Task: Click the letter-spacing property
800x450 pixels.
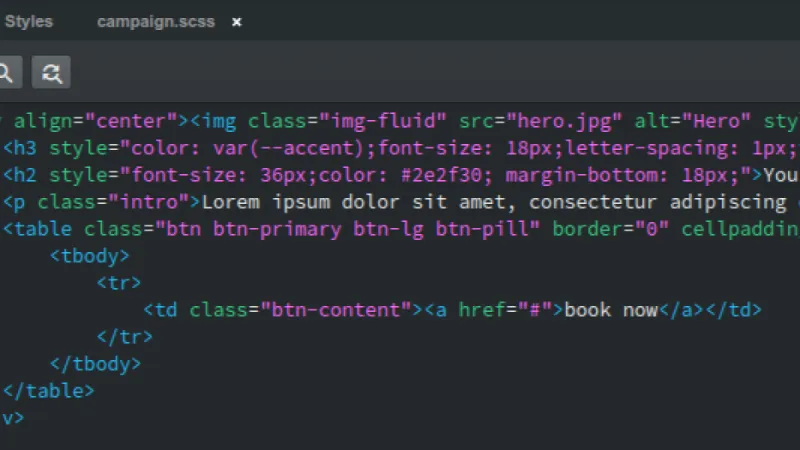Action: pyautogui.click(x=651, y=148)
